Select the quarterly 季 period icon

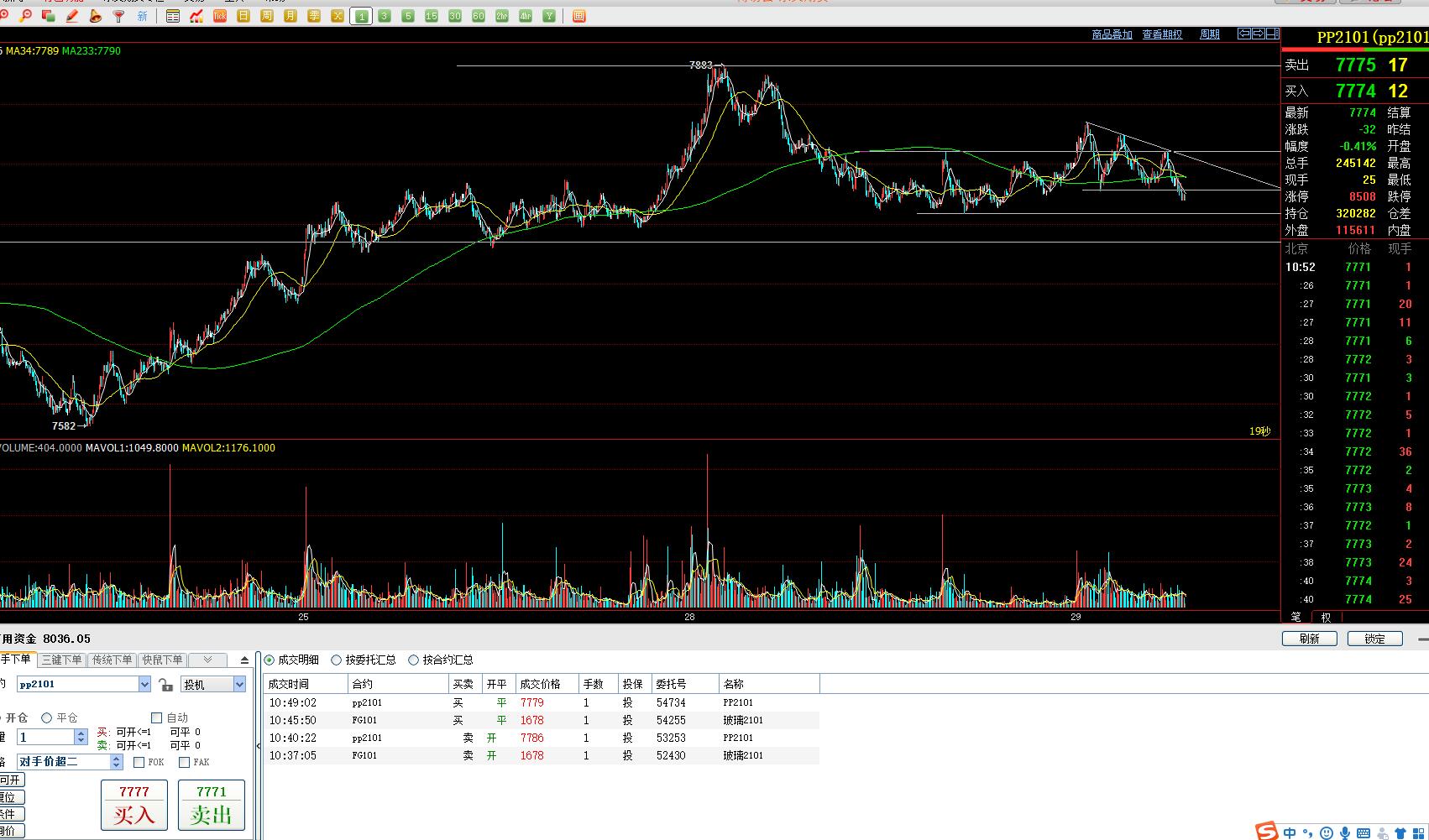tap(314, 16)
